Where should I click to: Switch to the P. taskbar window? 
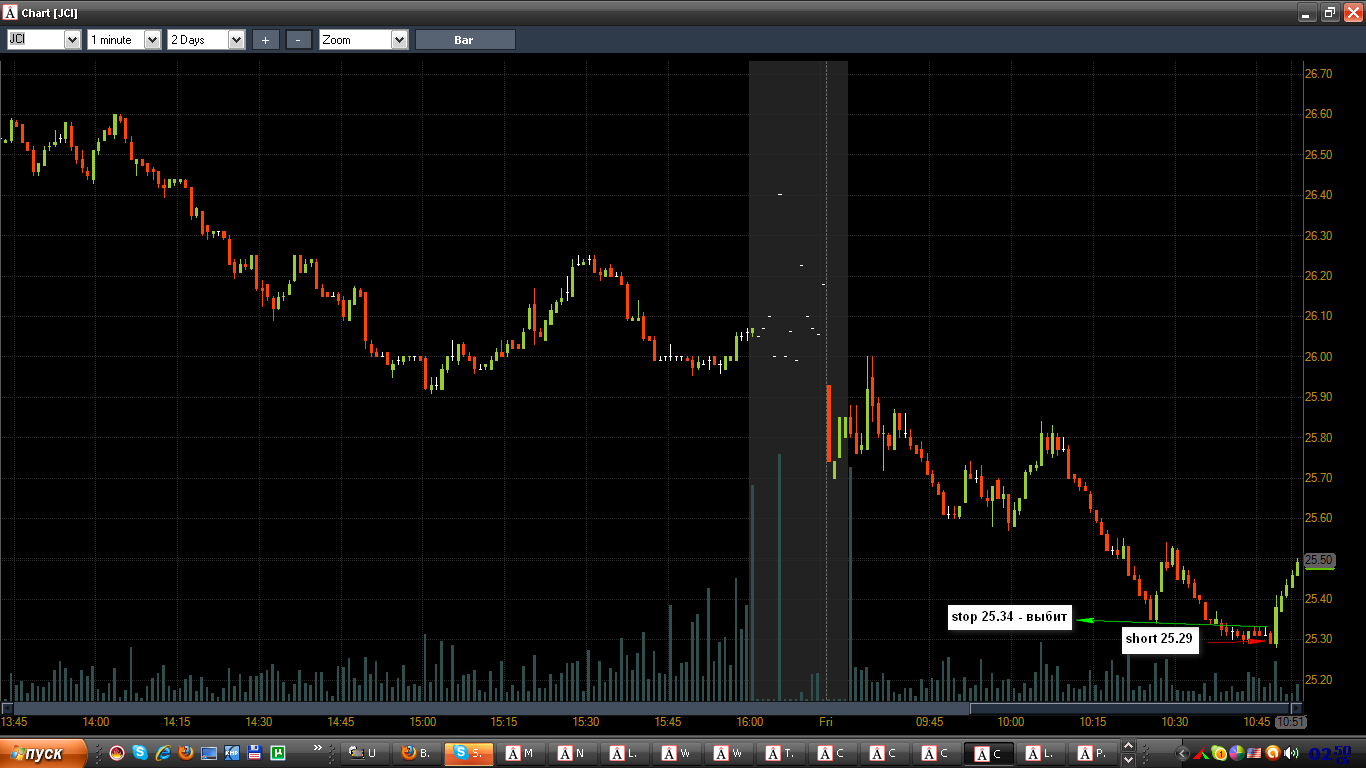[1093, 753]
